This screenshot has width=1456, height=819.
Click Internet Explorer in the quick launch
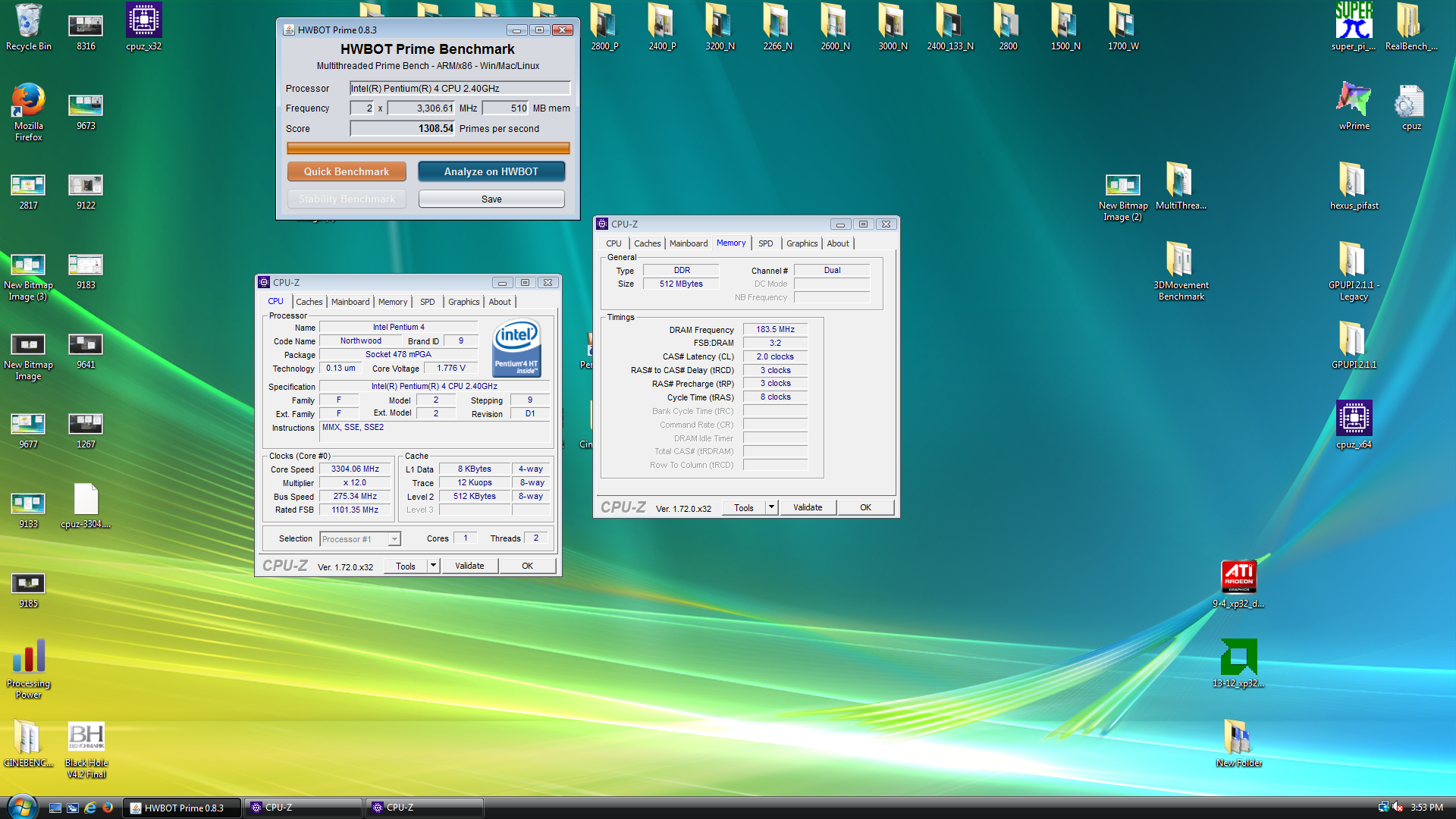[90, 808]
